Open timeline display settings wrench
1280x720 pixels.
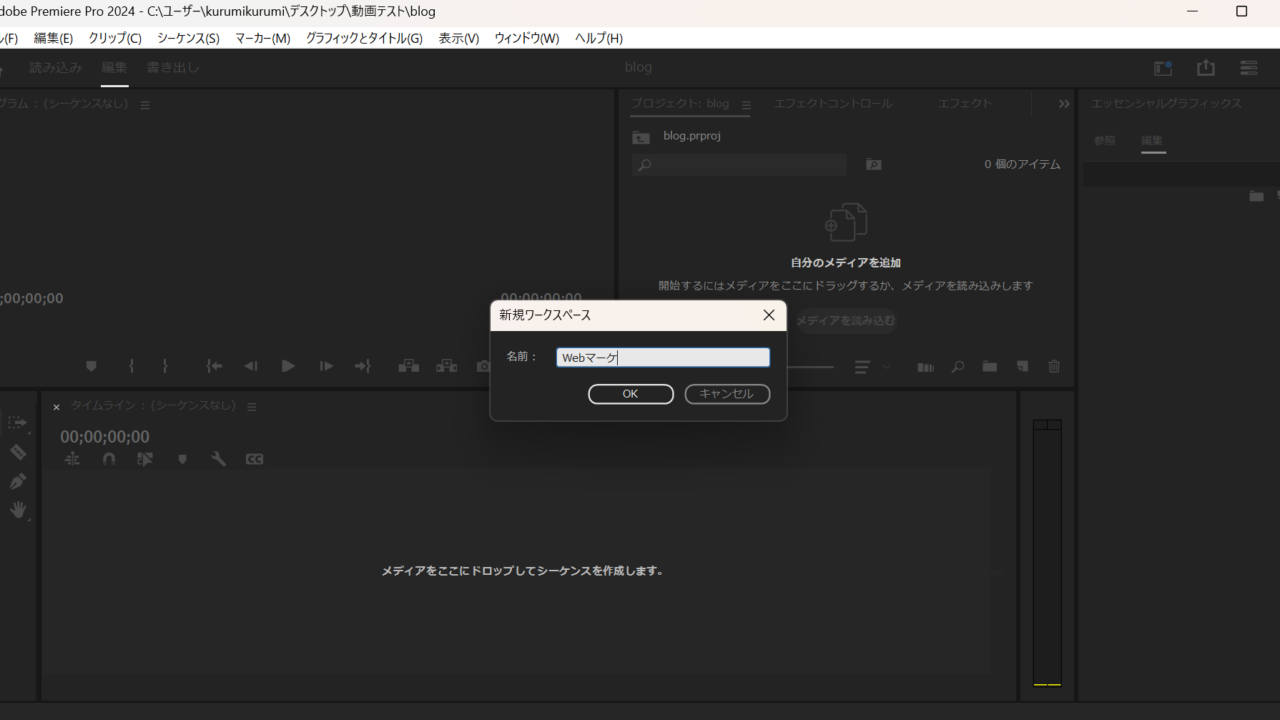(x=218, y=459)
